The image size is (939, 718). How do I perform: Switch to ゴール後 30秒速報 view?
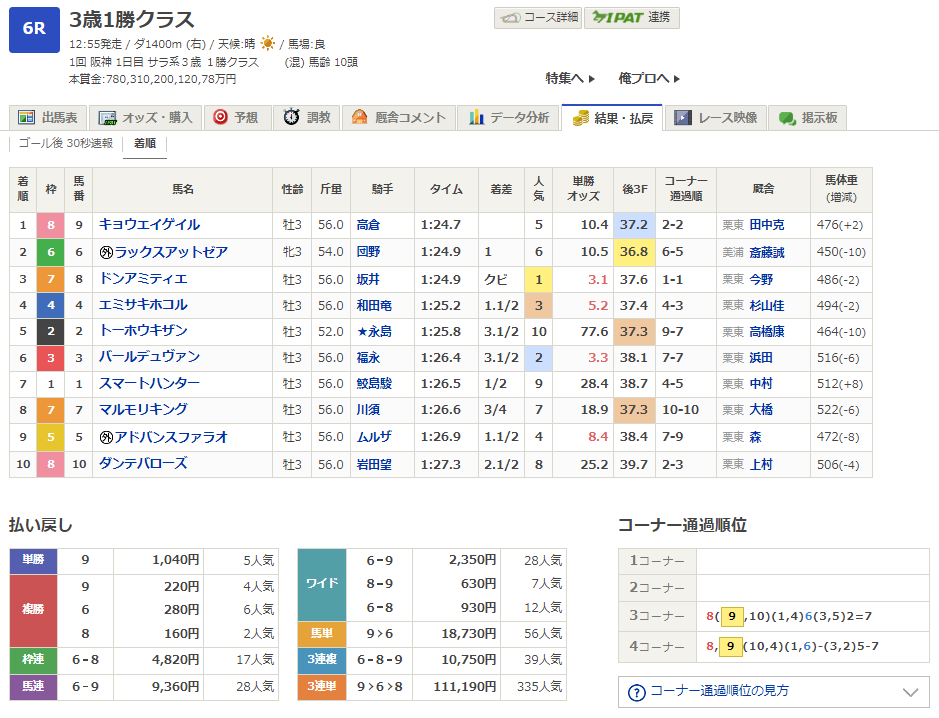66,143
